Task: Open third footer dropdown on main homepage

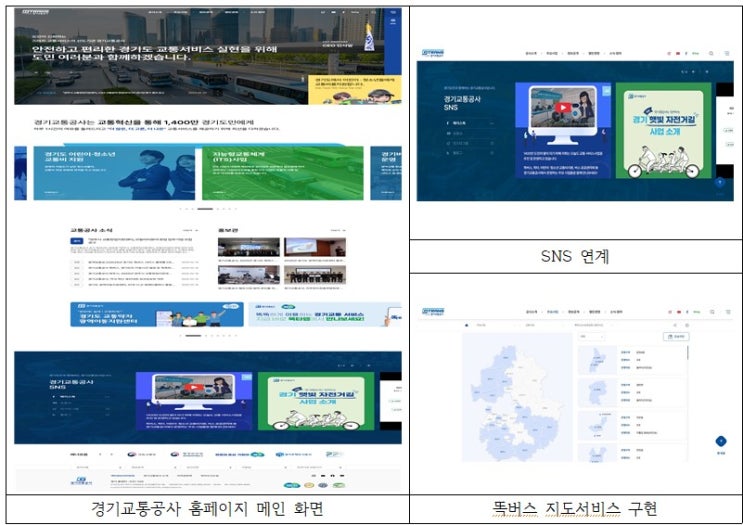Action: coord(209,467)
